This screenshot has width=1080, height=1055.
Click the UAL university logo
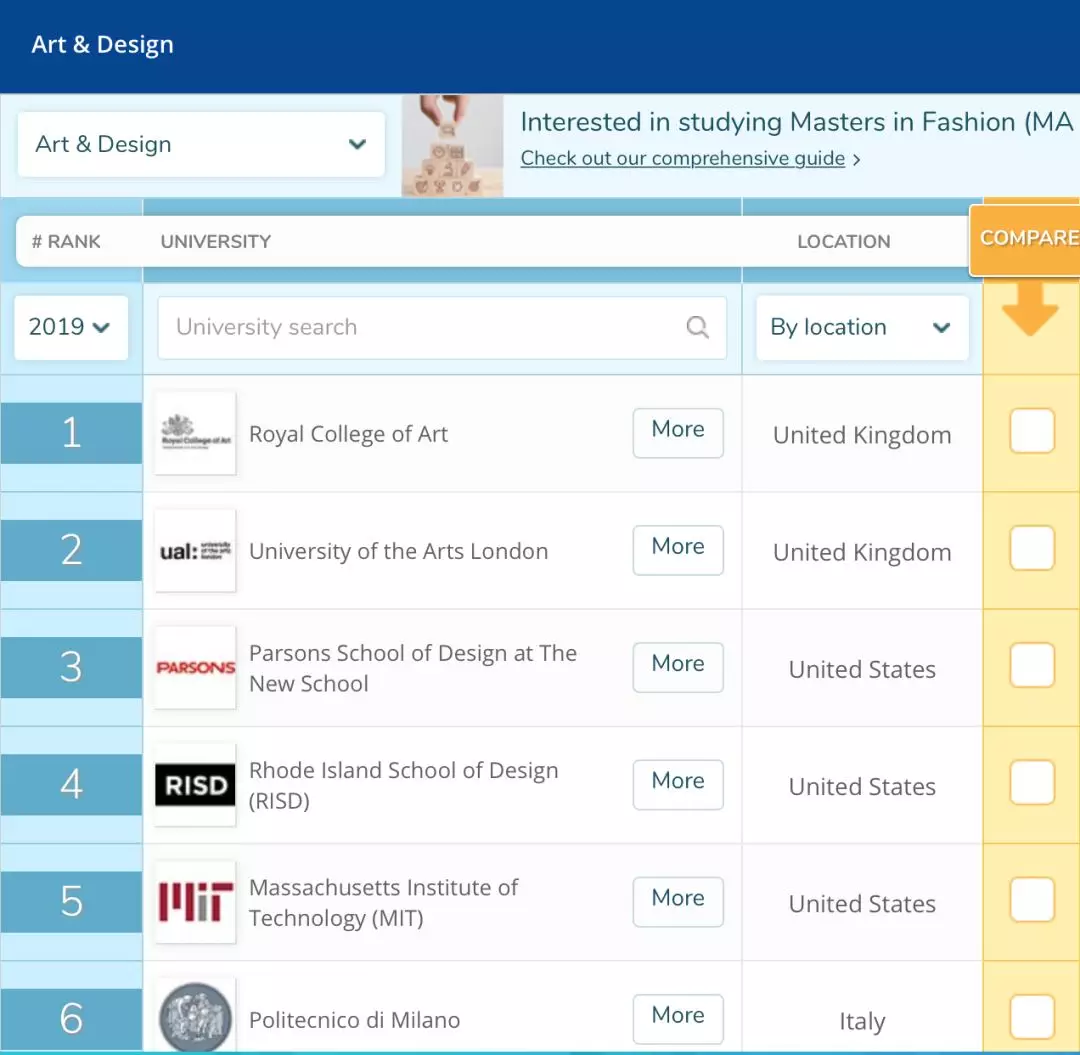196,550
